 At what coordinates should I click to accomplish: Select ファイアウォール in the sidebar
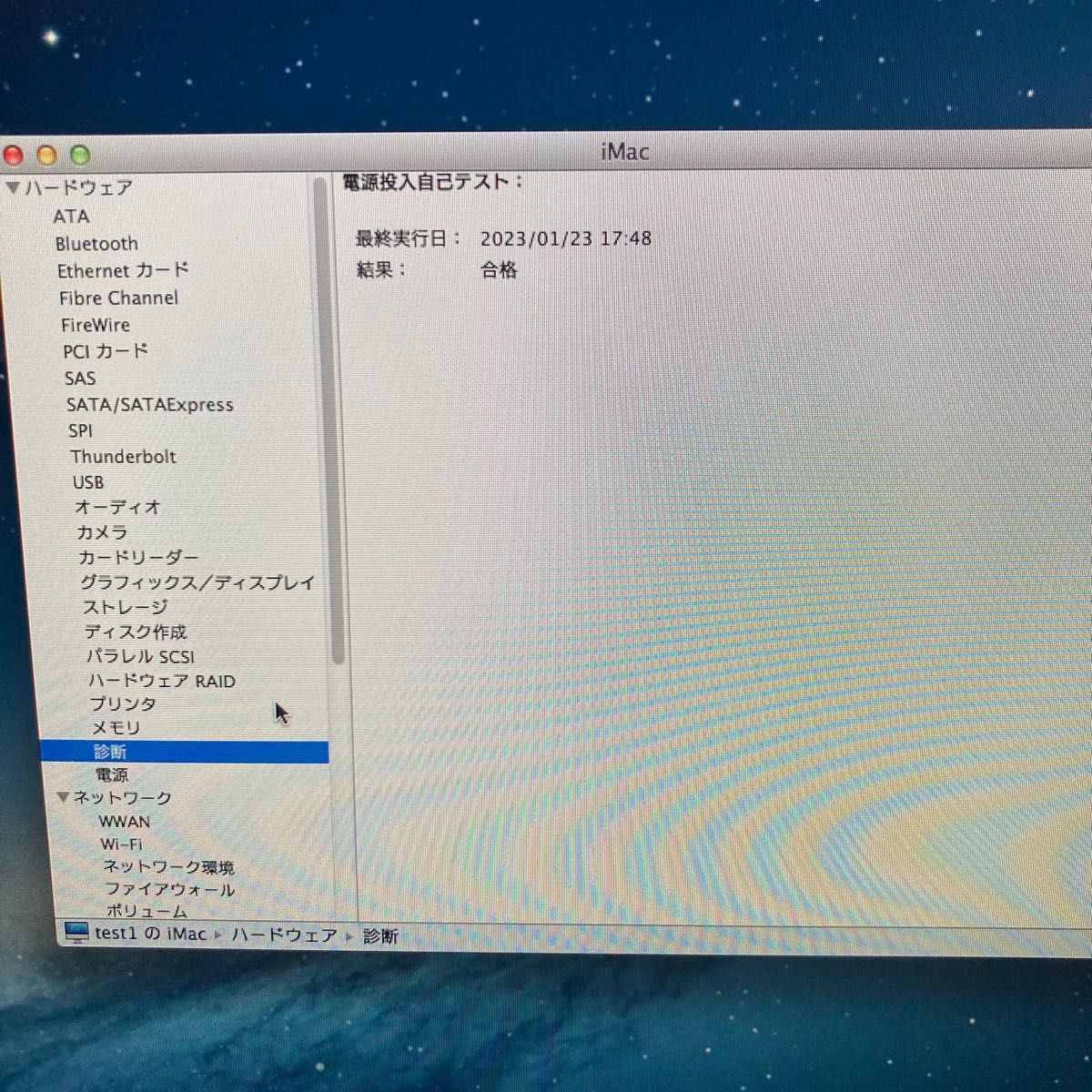pos(170,889)
